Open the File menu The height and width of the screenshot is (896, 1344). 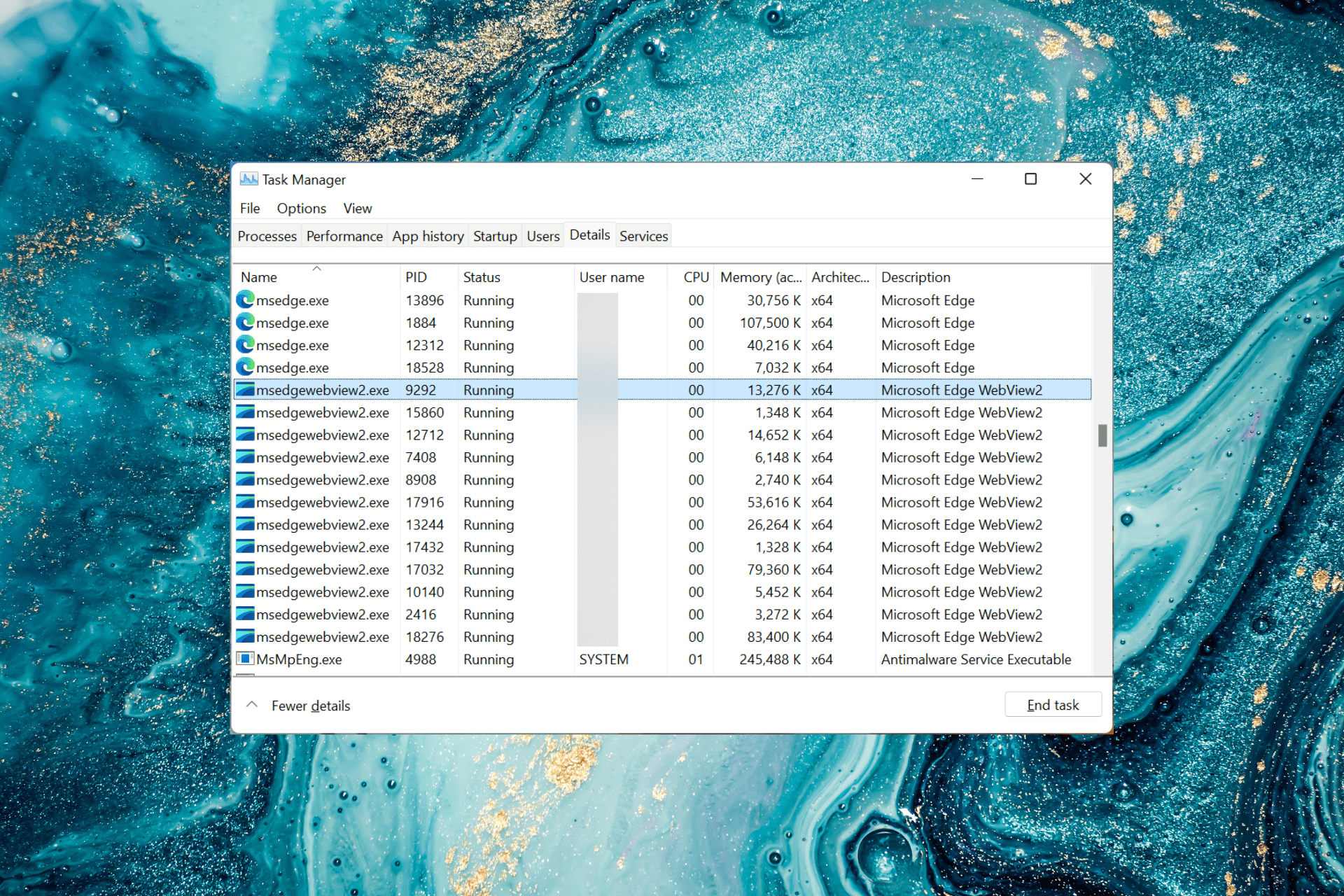[x=250, y=208]
